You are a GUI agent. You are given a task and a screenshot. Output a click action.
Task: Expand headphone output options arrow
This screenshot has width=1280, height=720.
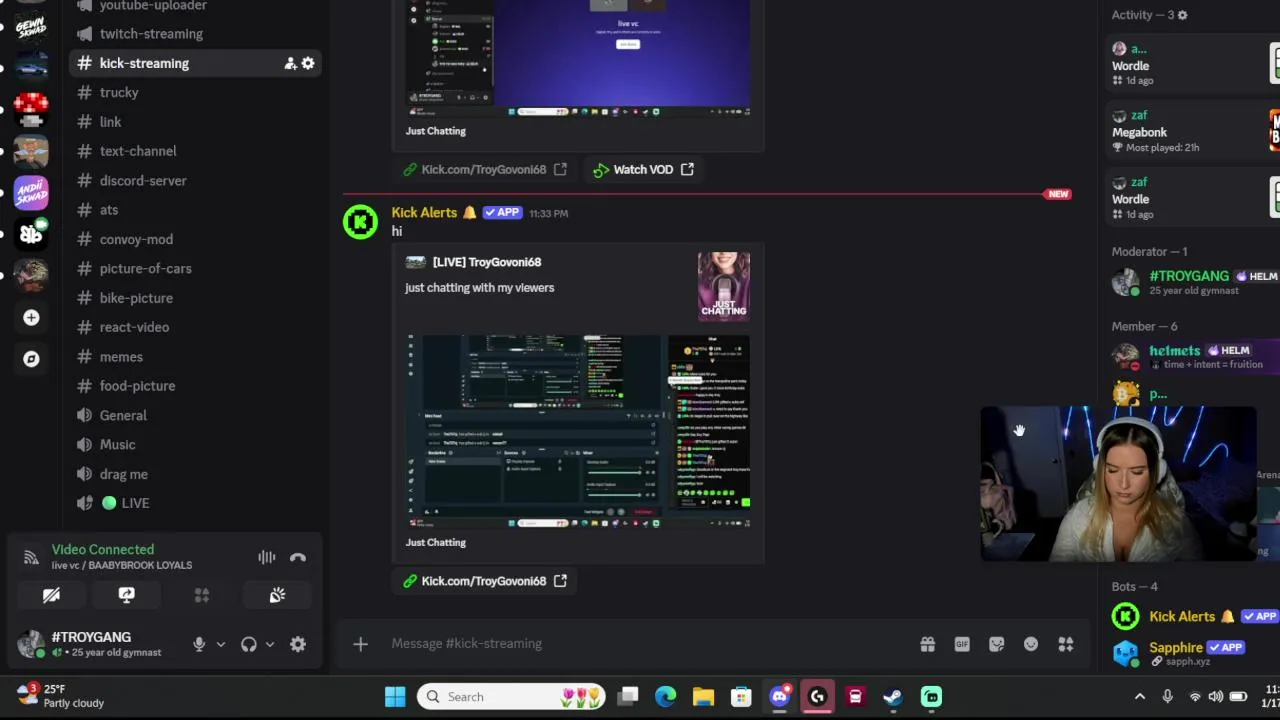[270, 645]
